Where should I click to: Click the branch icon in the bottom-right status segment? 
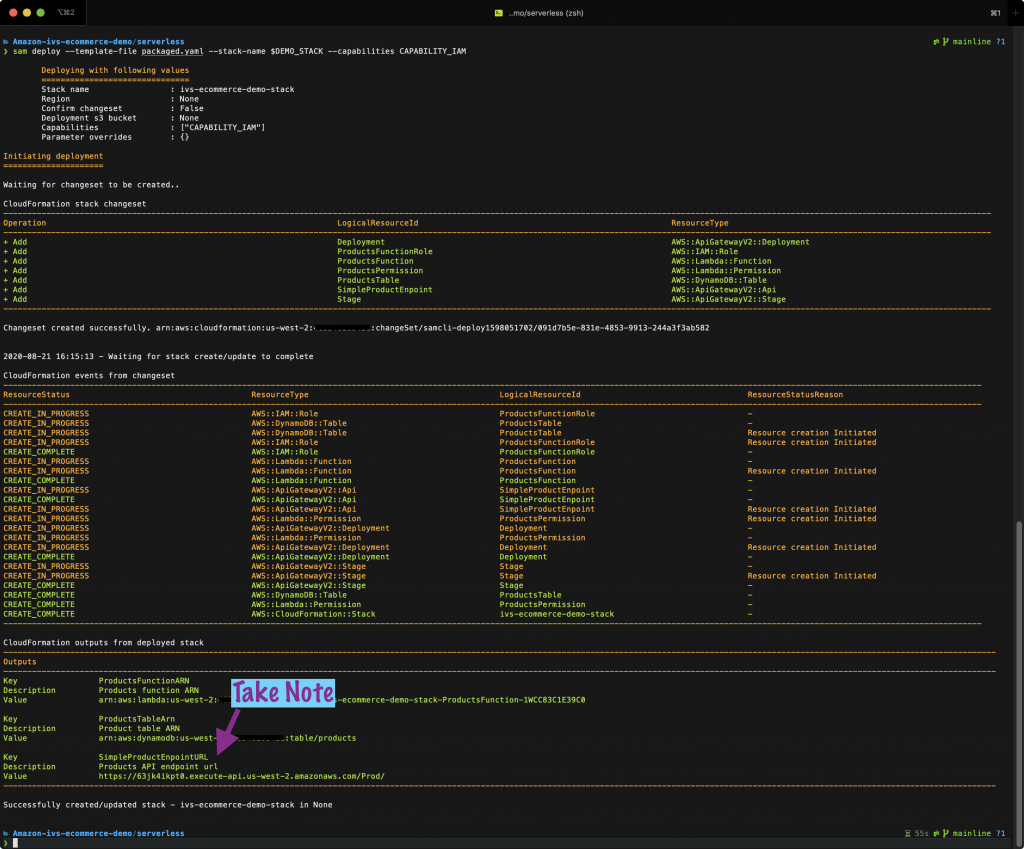coord(946,832)
